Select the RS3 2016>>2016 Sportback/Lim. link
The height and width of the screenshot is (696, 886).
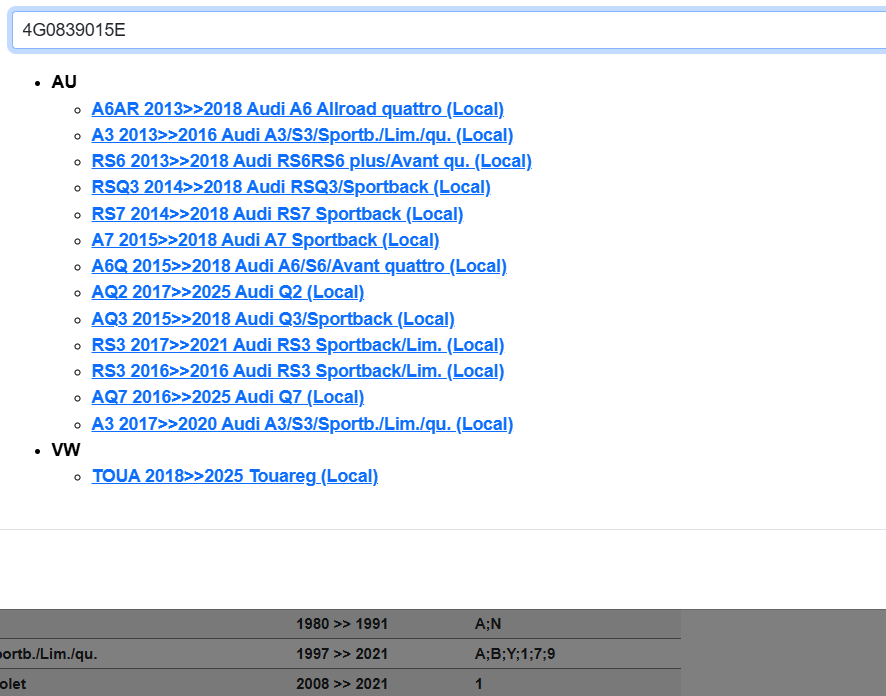297,371
